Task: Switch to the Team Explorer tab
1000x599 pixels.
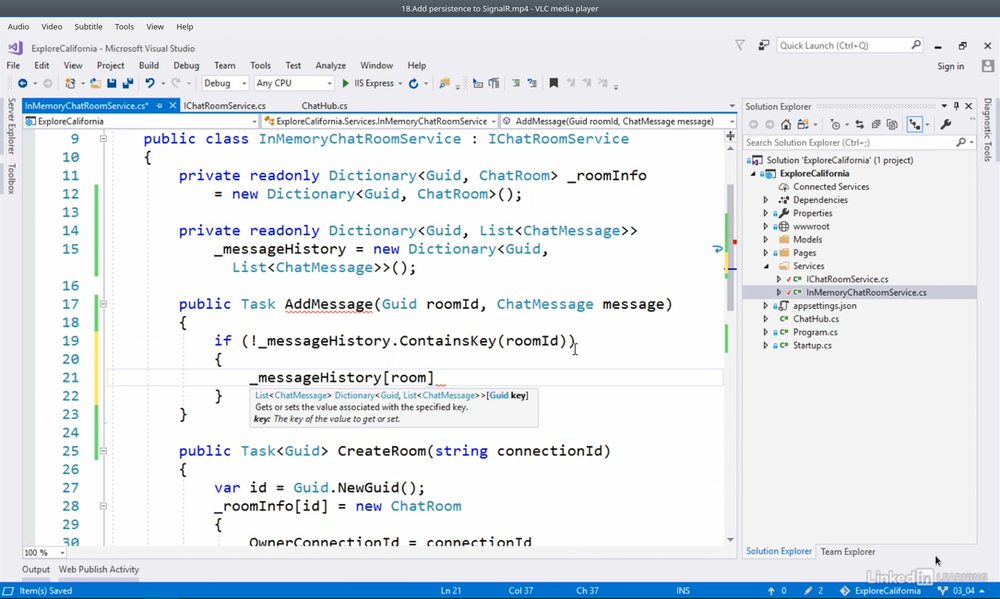Action: tap(848, 552)
